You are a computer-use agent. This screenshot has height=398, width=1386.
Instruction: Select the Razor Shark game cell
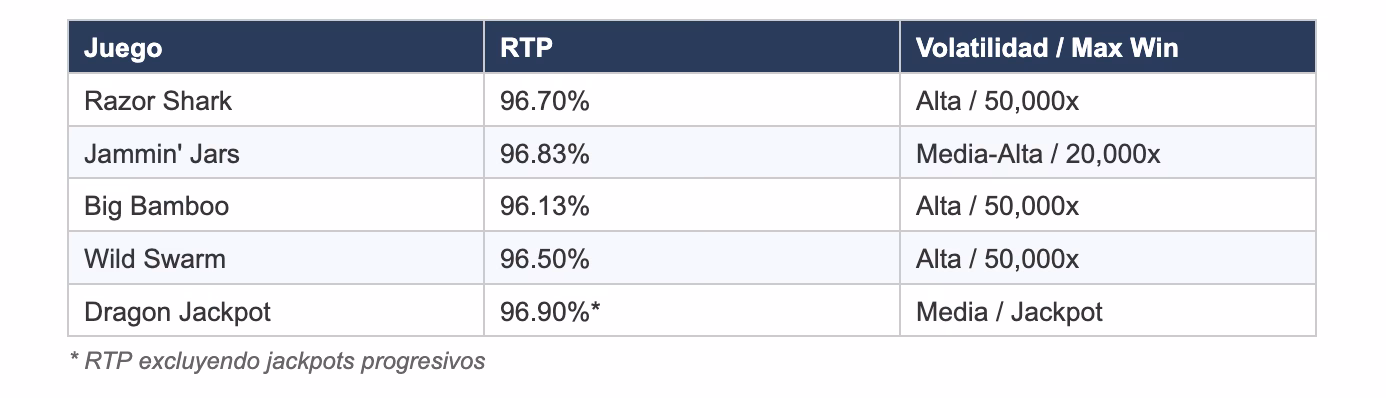click(276, 100)
